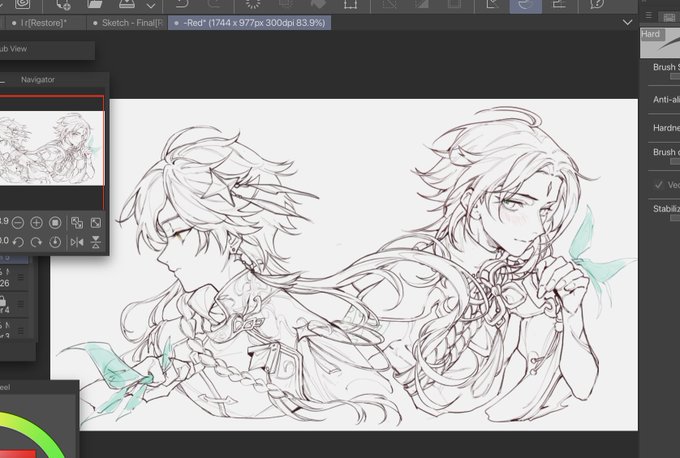Viewport: 680px width, 458px height.
Task: Select the Sub View panel title
Action: click(14, 49)
